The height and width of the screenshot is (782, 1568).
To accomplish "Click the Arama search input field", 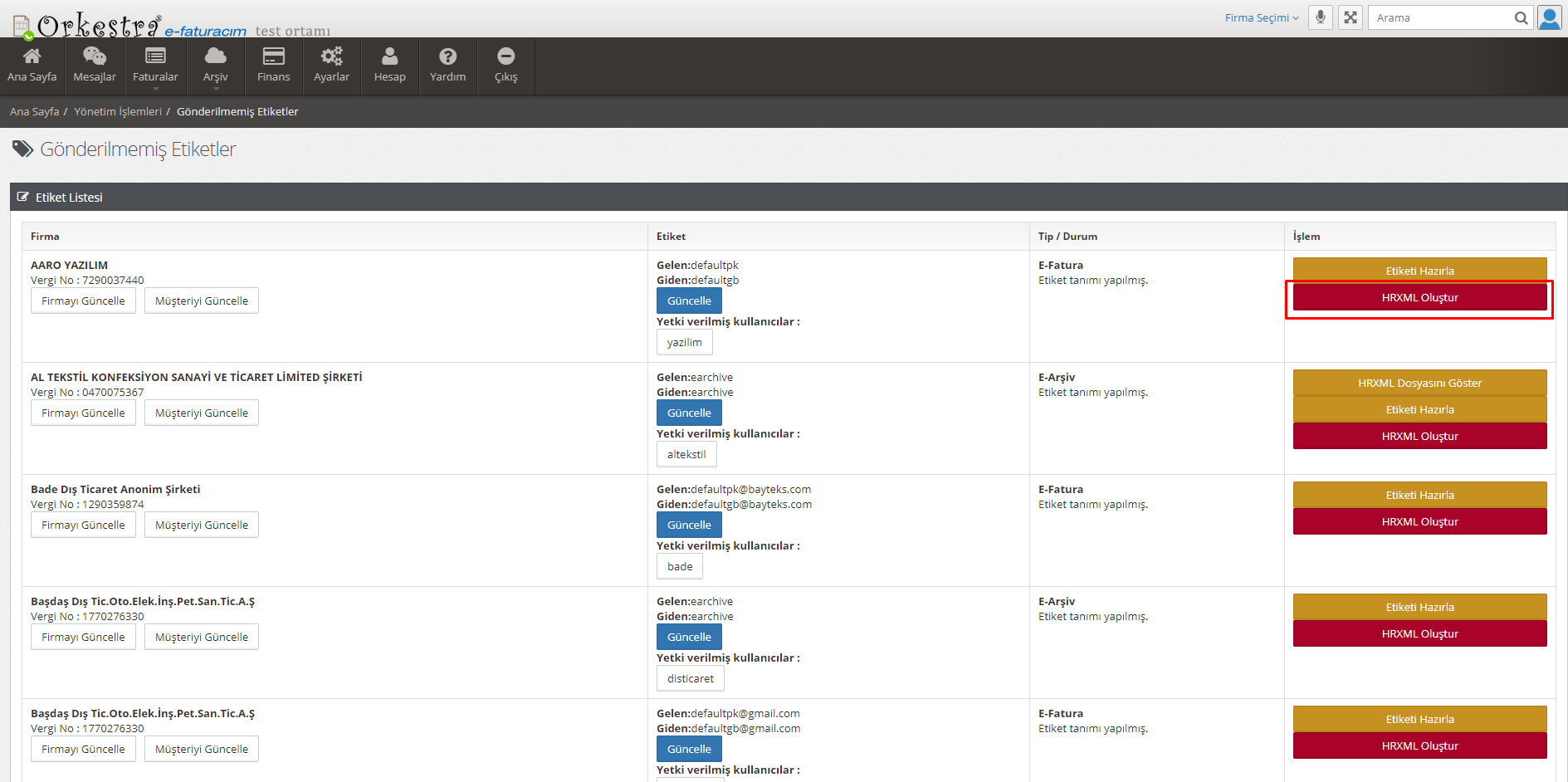I will pos(1440,17).
